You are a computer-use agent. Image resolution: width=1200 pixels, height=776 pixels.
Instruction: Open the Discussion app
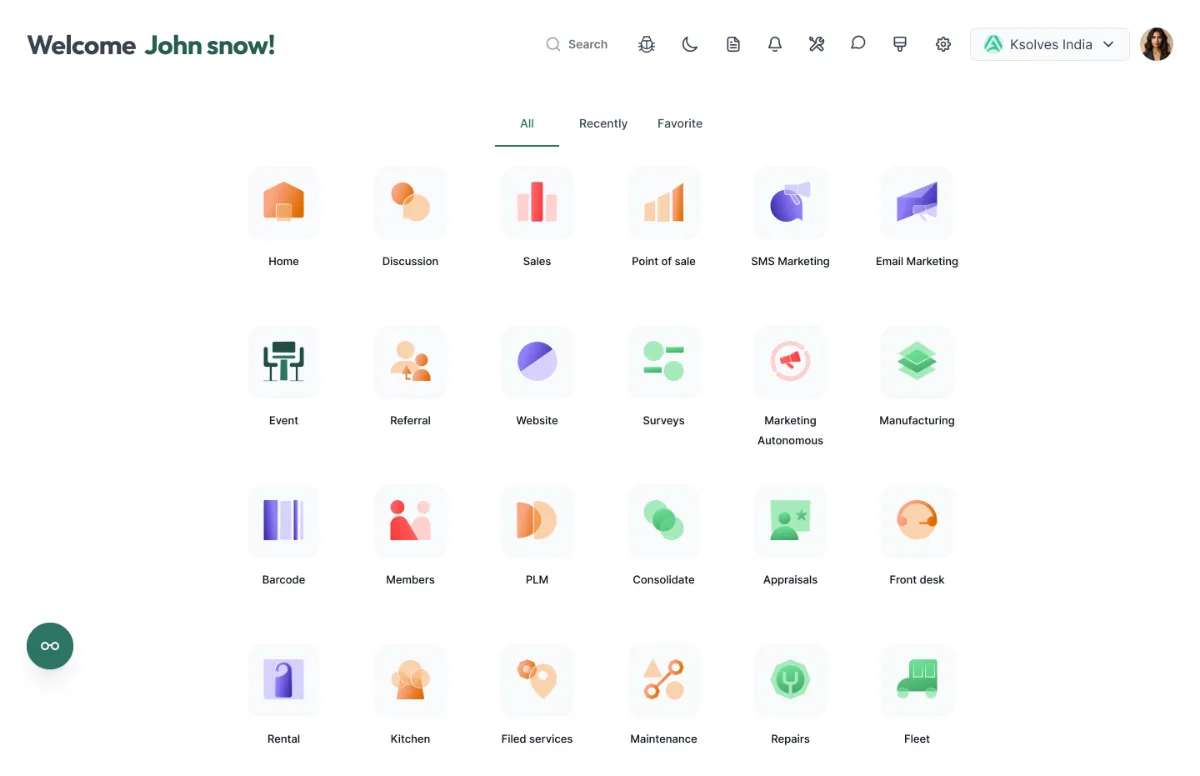410,202
